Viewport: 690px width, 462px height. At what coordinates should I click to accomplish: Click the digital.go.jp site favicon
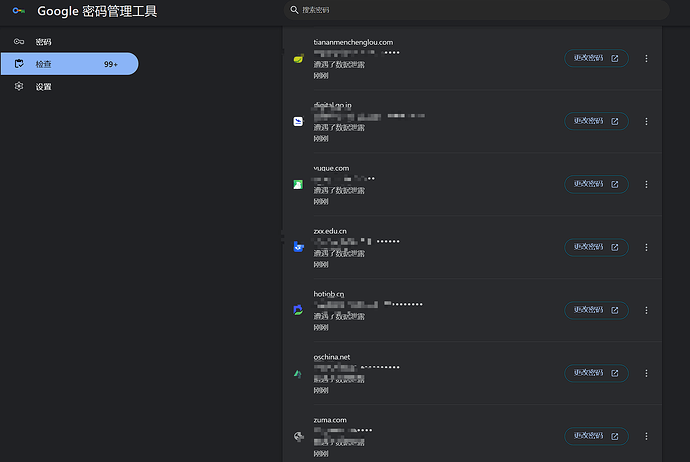298,121
